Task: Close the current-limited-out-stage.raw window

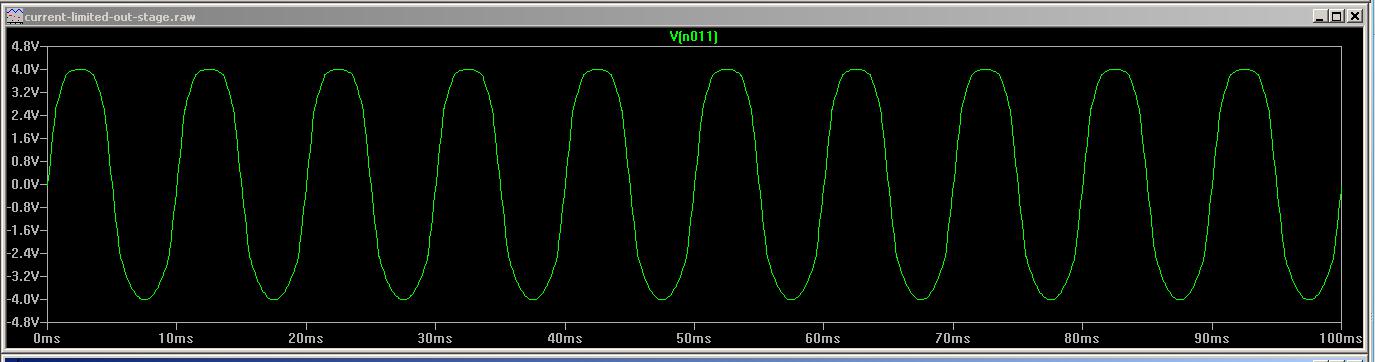Action: tap(1355, 17)
